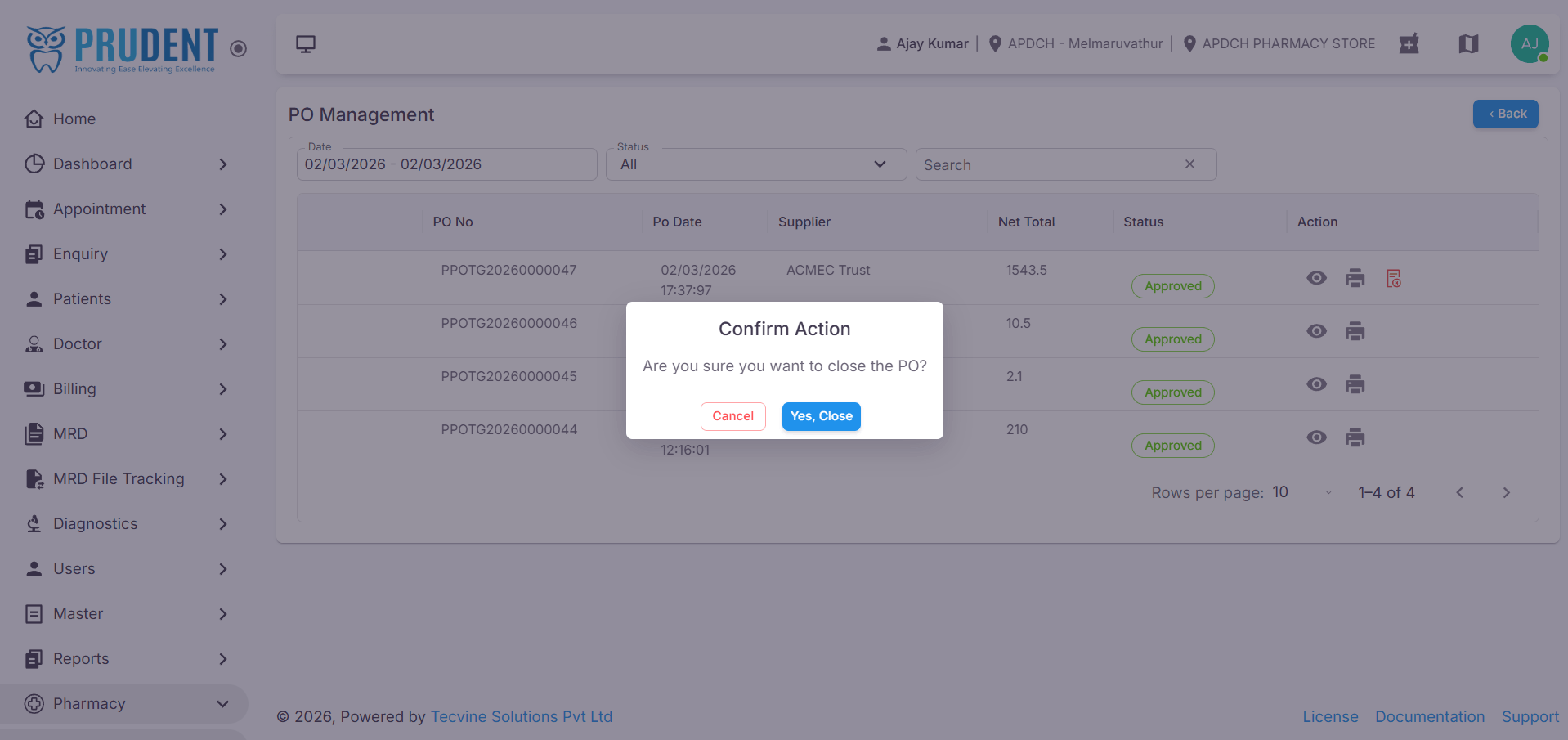Click the Reports sidebar icon
This screenshot has height=740, width=1568.
(x=34, y=659)
